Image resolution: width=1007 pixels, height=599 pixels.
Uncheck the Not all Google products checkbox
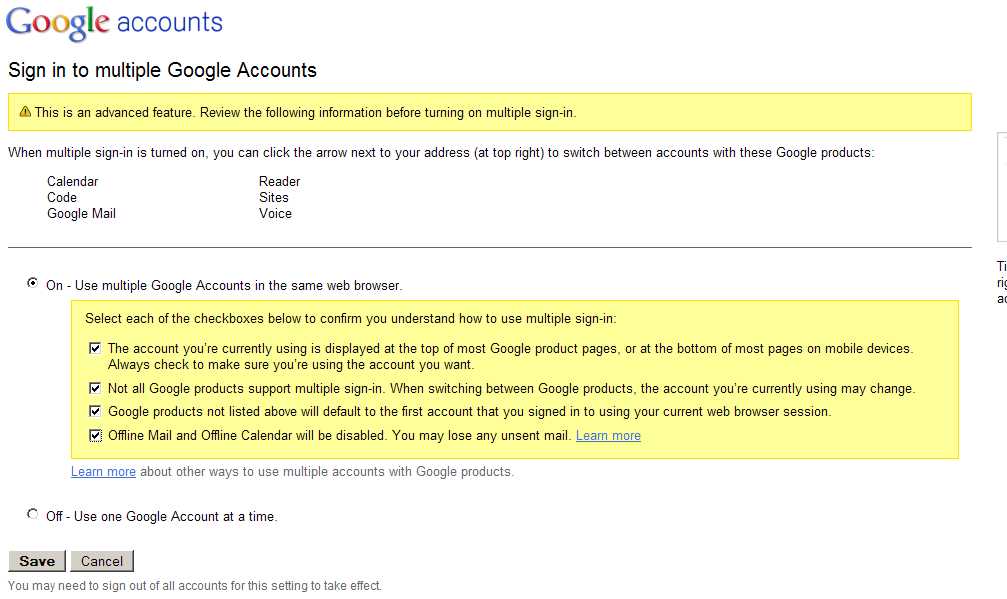click(95, 388)
